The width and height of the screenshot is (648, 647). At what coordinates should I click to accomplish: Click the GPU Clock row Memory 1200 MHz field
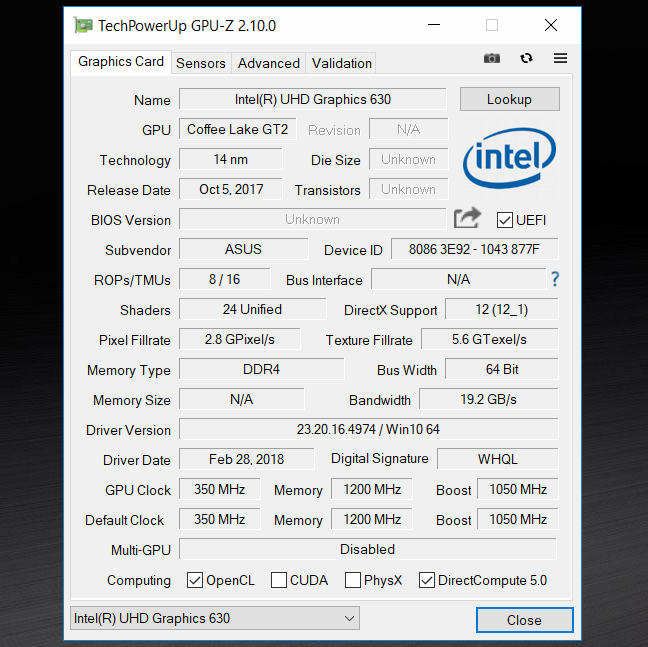[x=372, y=489]
